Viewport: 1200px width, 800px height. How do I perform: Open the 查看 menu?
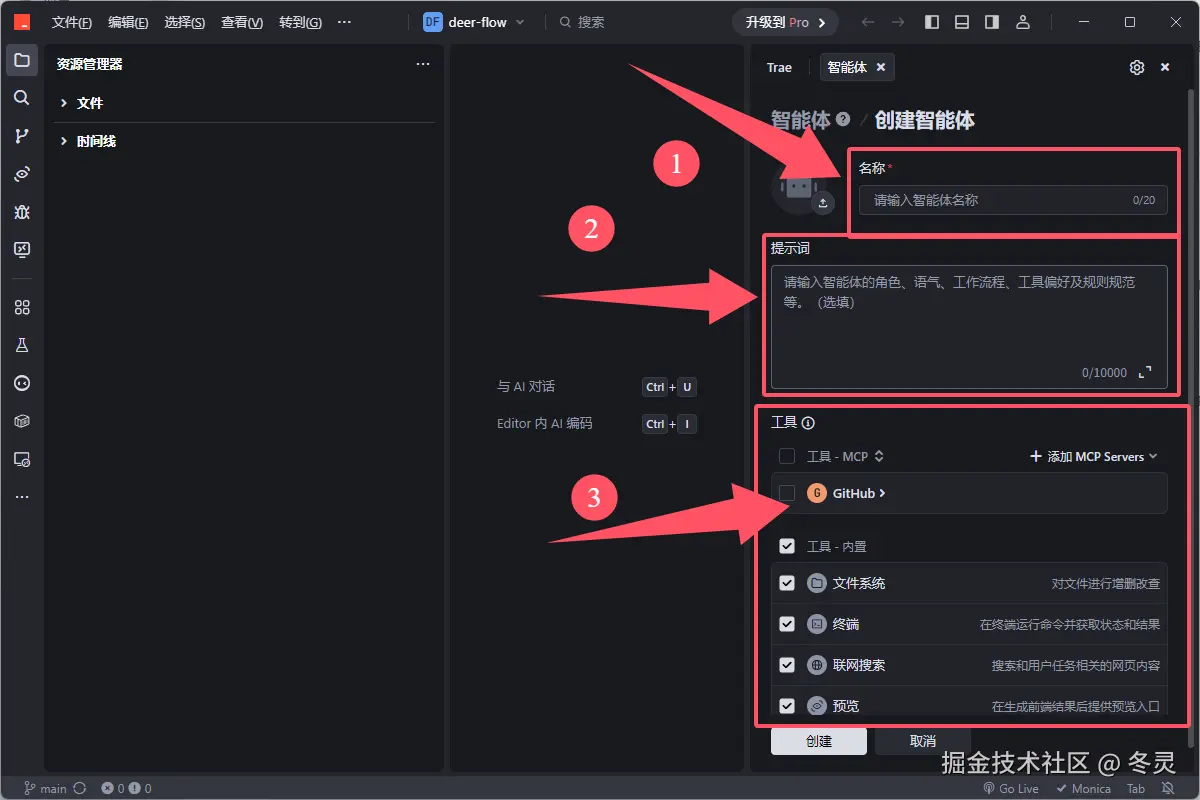point(241,22)
